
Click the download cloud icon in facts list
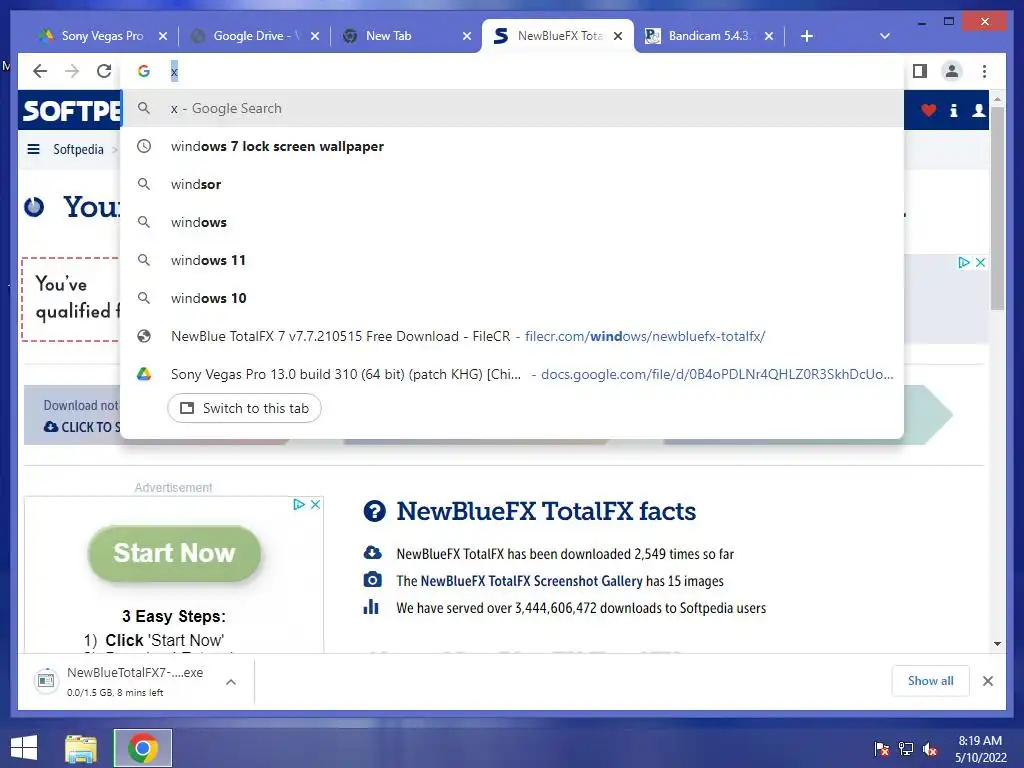(372, 552)
